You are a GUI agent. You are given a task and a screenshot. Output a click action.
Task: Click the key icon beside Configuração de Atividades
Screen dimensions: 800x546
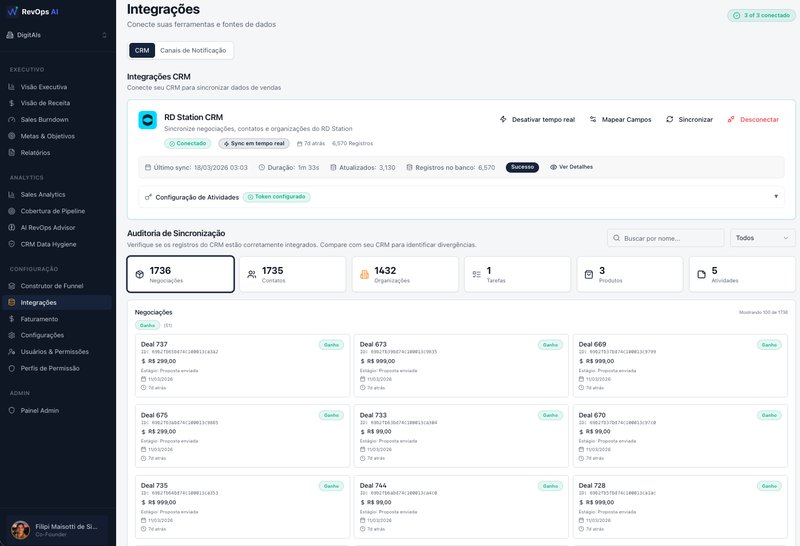[x=148, y=197]
